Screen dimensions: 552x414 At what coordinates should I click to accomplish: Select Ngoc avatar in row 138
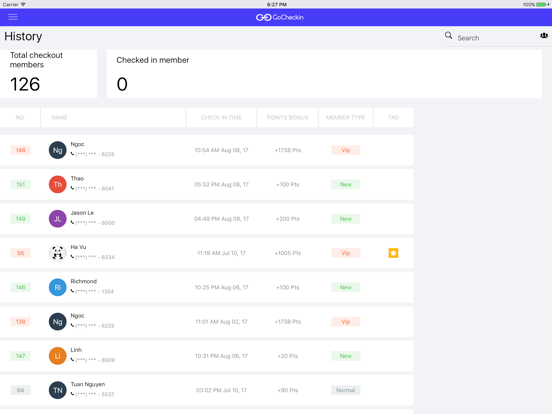57,321
